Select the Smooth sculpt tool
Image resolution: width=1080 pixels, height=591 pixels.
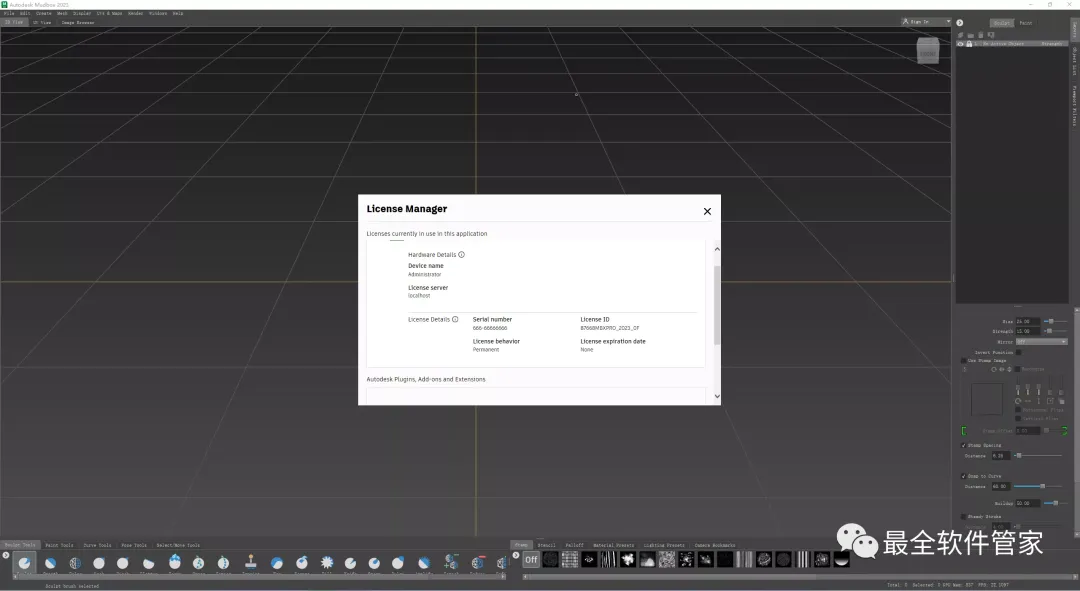[50, 563]
